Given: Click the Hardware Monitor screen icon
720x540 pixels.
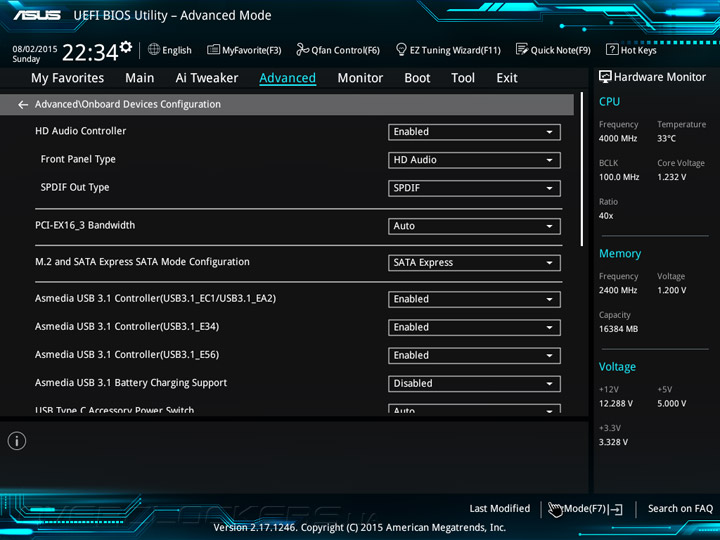Looking at the screenshot, I should [605, 77].
